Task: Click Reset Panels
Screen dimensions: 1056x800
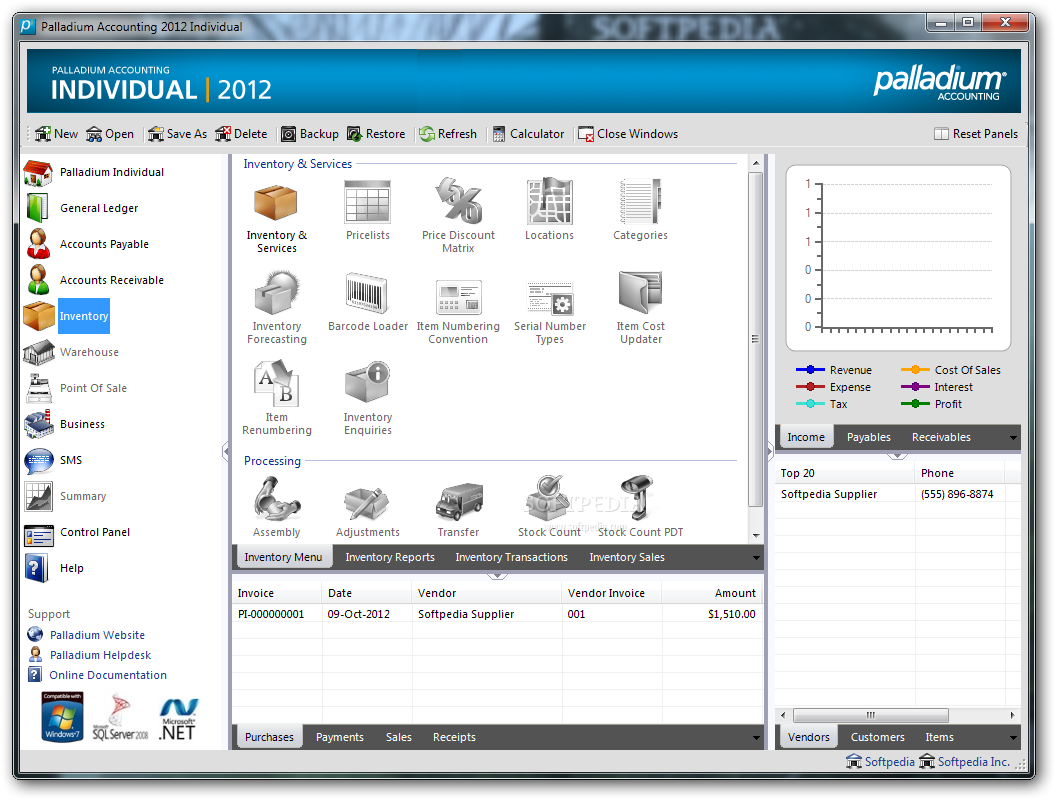Action: pyautogui.click(x=976, y=134)
